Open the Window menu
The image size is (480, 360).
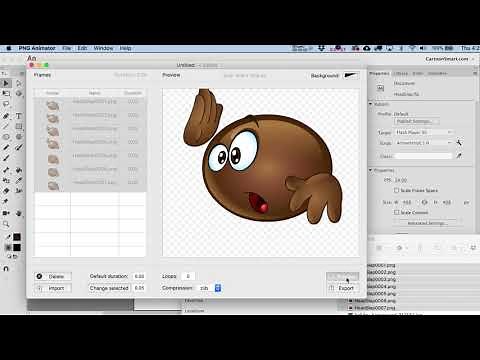(103, 48)
